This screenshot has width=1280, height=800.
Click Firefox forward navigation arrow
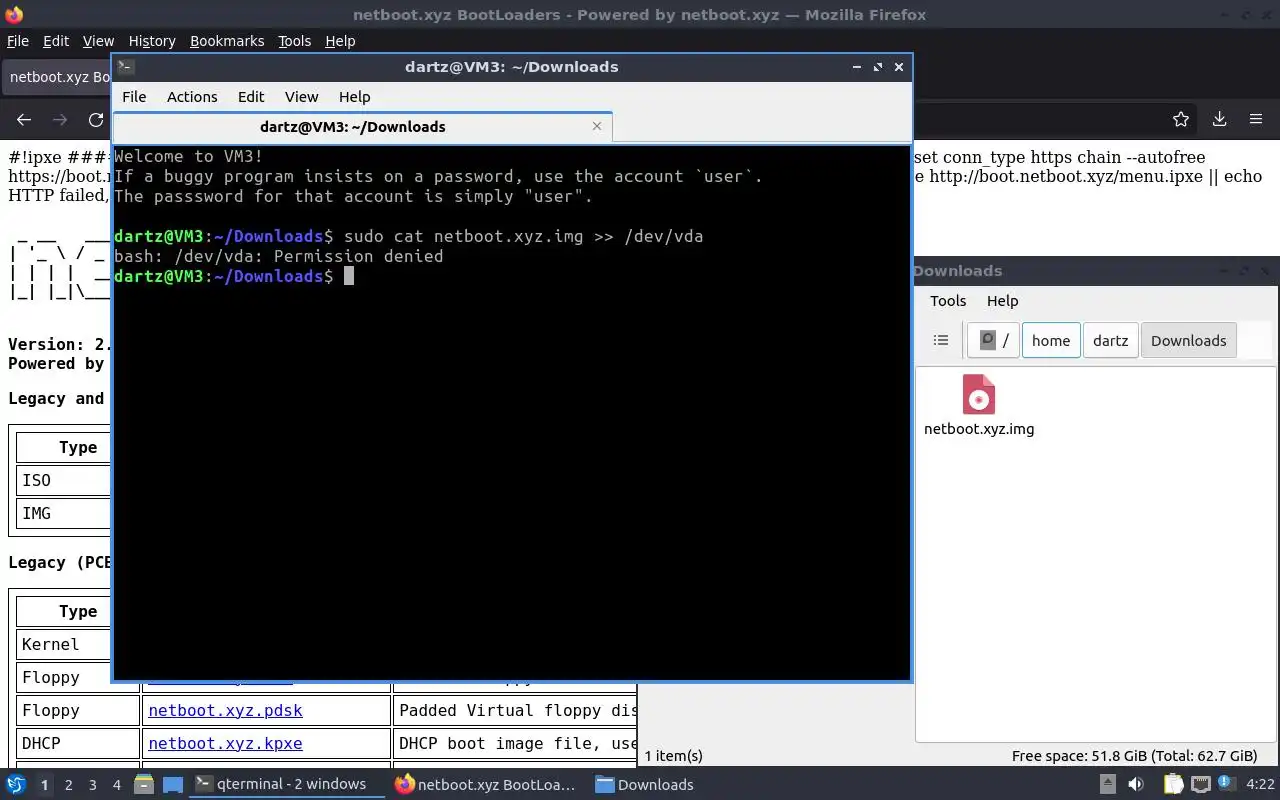60,119
